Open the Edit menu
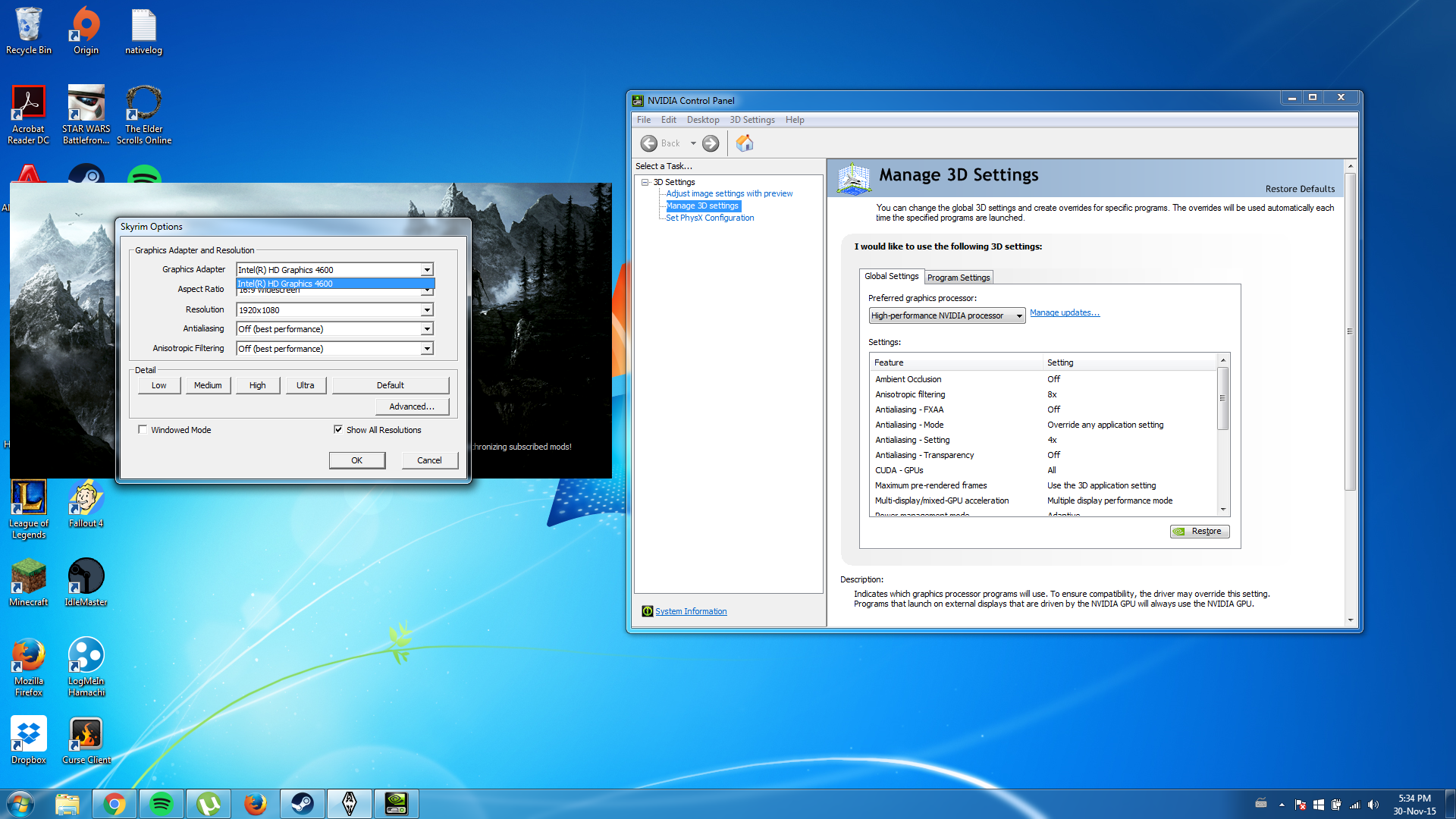This screenshot has width=1456, height=819. coord(668,120)
